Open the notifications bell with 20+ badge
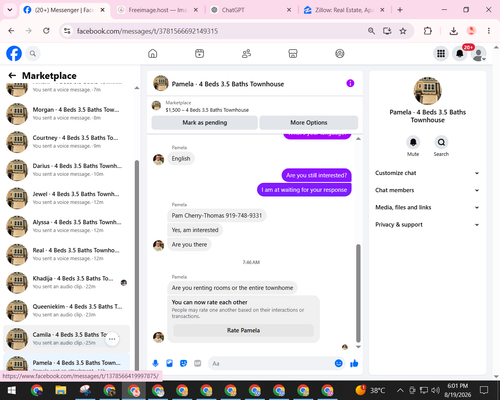The width and height of the screenshot is (500, 400). click(x=460, y=53)
